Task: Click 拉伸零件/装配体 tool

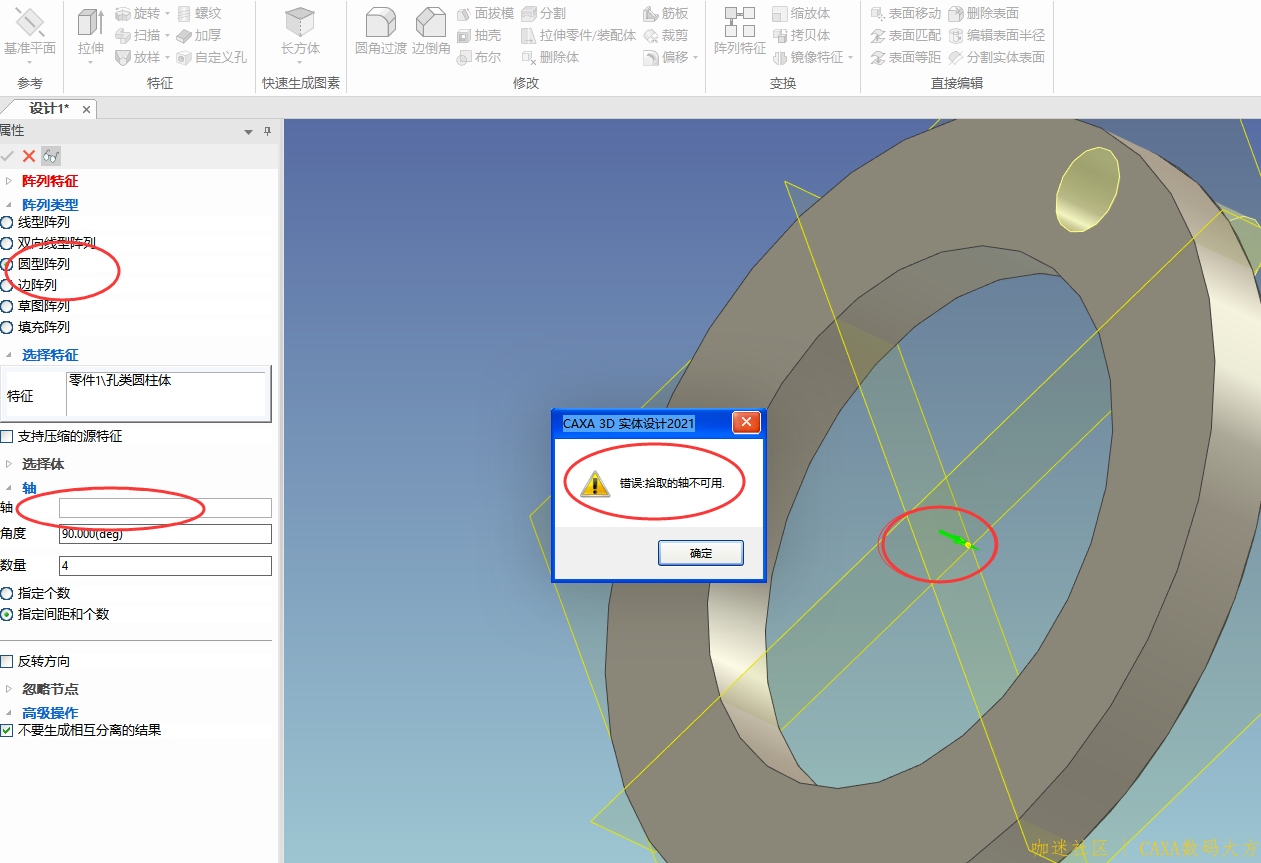Action: click(578, 35)
